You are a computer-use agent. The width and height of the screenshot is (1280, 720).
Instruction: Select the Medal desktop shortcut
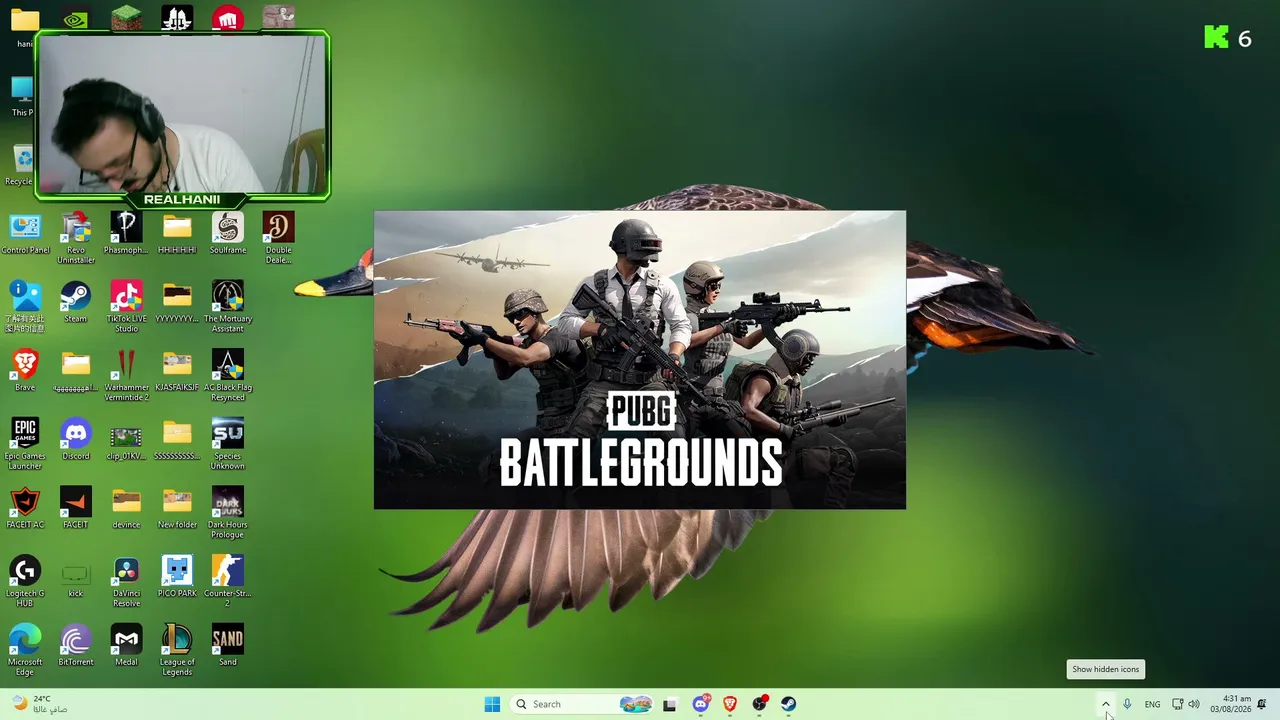click(126, 645)
